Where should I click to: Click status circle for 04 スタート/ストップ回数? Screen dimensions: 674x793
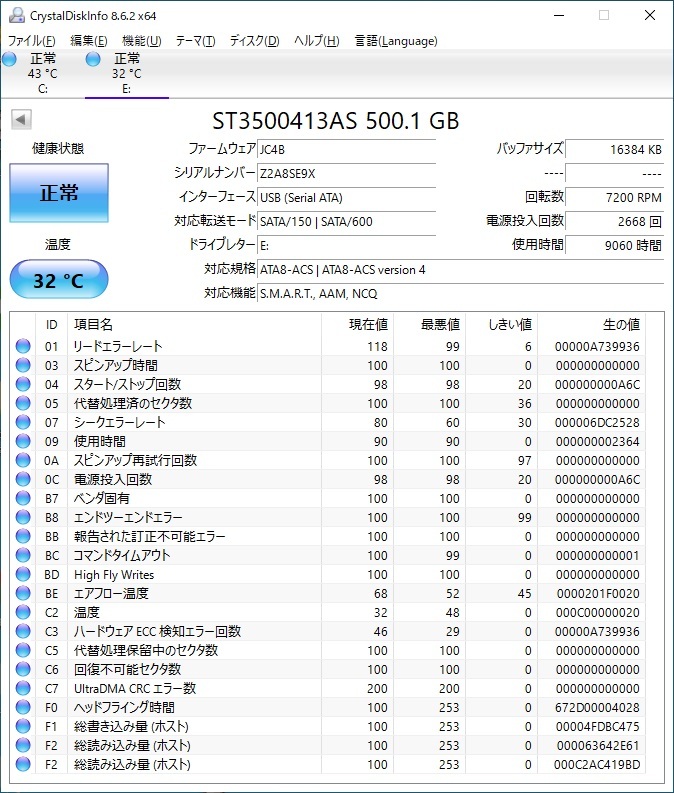[23, 384]
